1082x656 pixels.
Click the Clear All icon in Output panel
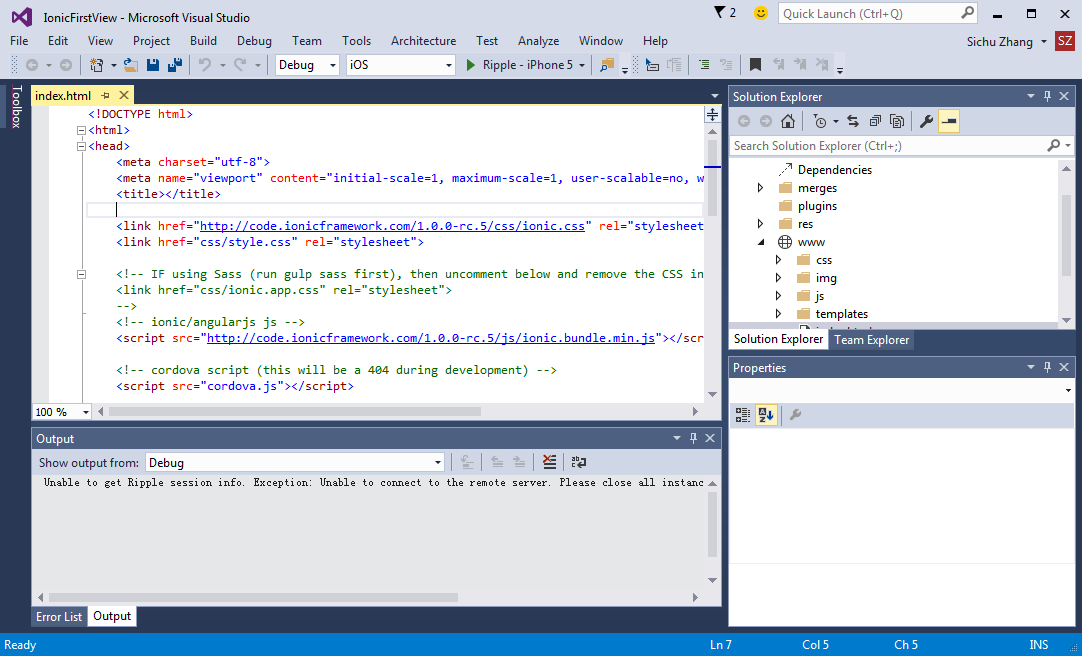coord(549,462)
